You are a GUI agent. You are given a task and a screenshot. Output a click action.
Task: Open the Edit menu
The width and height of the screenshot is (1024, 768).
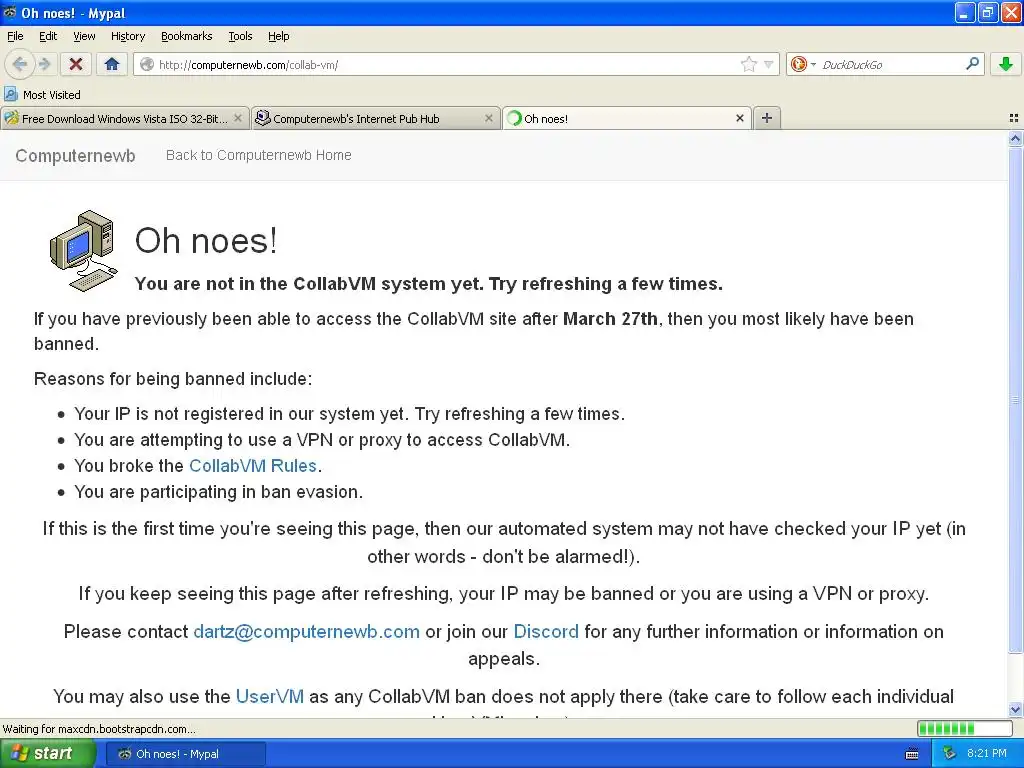pos(48,36)
